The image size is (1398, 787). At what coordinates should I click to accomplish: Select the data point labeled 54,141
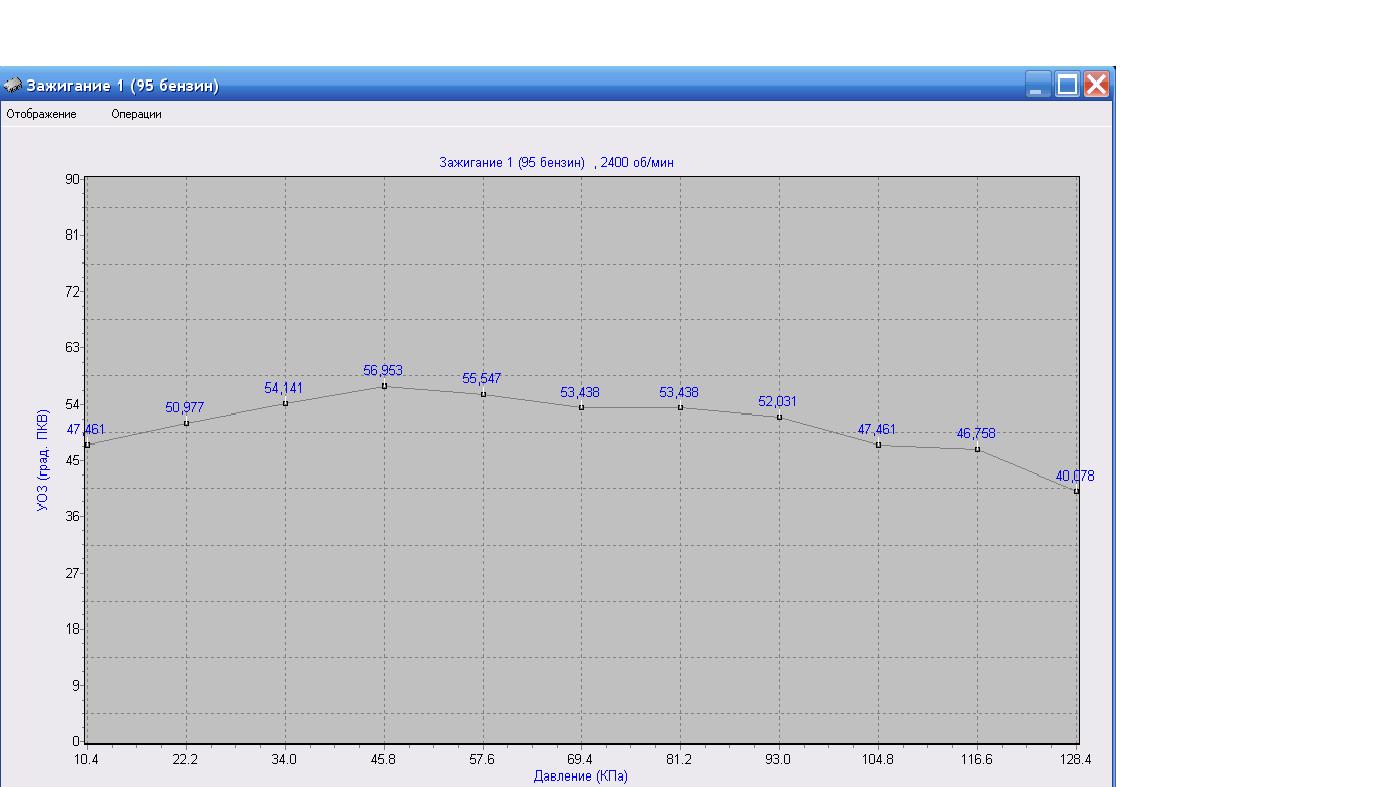[x=285, y=403]
